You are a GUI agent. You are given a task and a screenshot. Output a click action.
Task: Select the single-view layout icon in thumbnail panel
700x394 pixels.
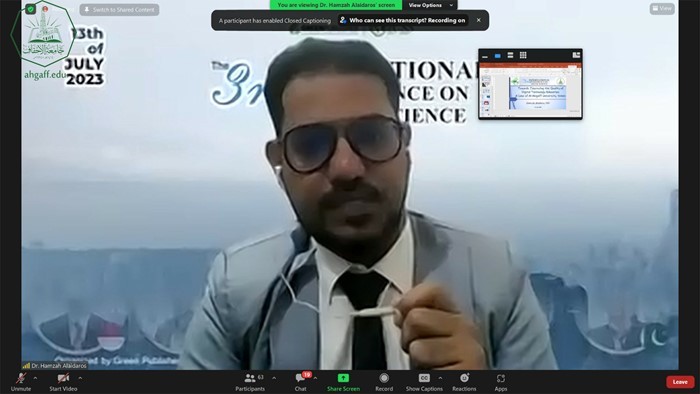497,55
